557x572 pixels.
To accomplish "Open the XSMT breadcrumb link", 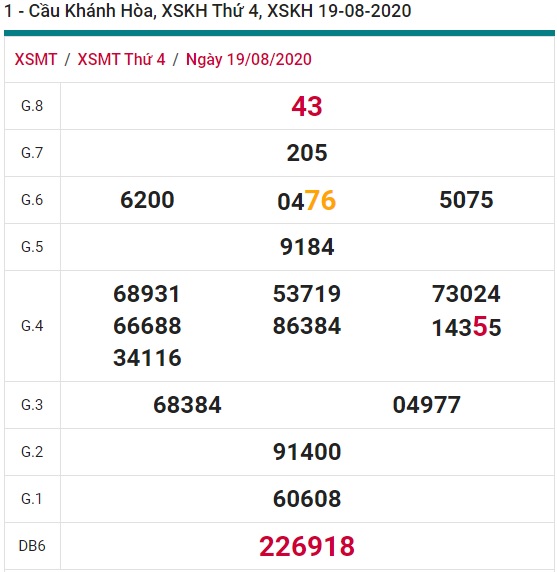I will [36, 59].
